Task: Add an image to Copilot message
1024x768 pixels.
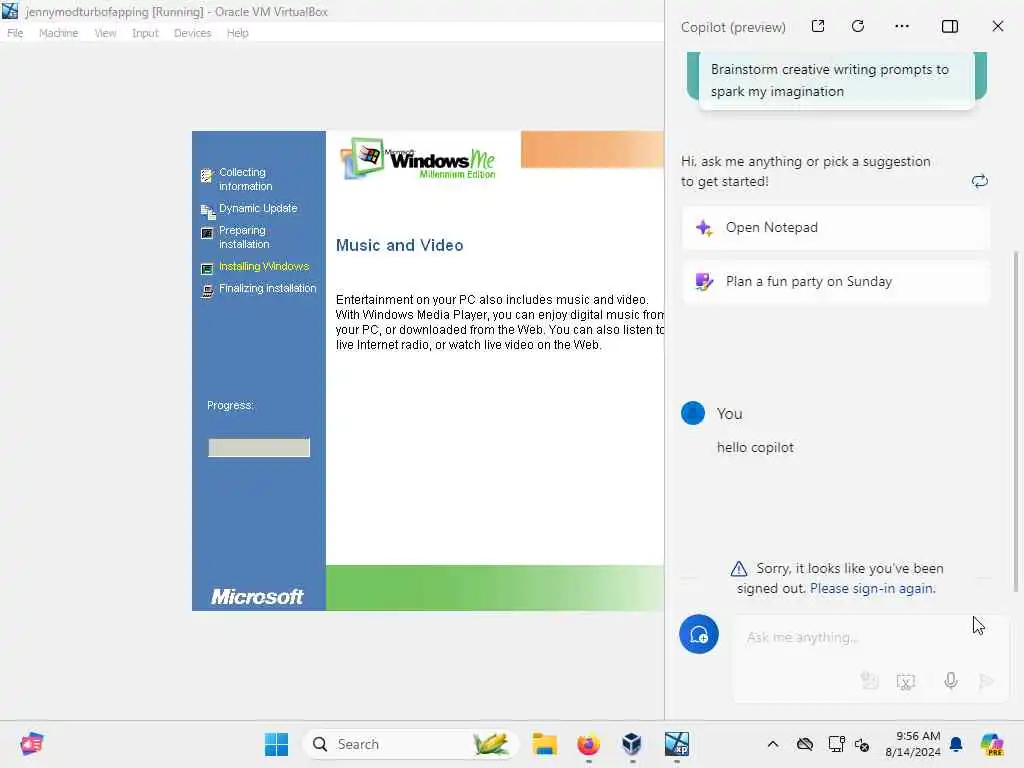Action: click(869, 680)
